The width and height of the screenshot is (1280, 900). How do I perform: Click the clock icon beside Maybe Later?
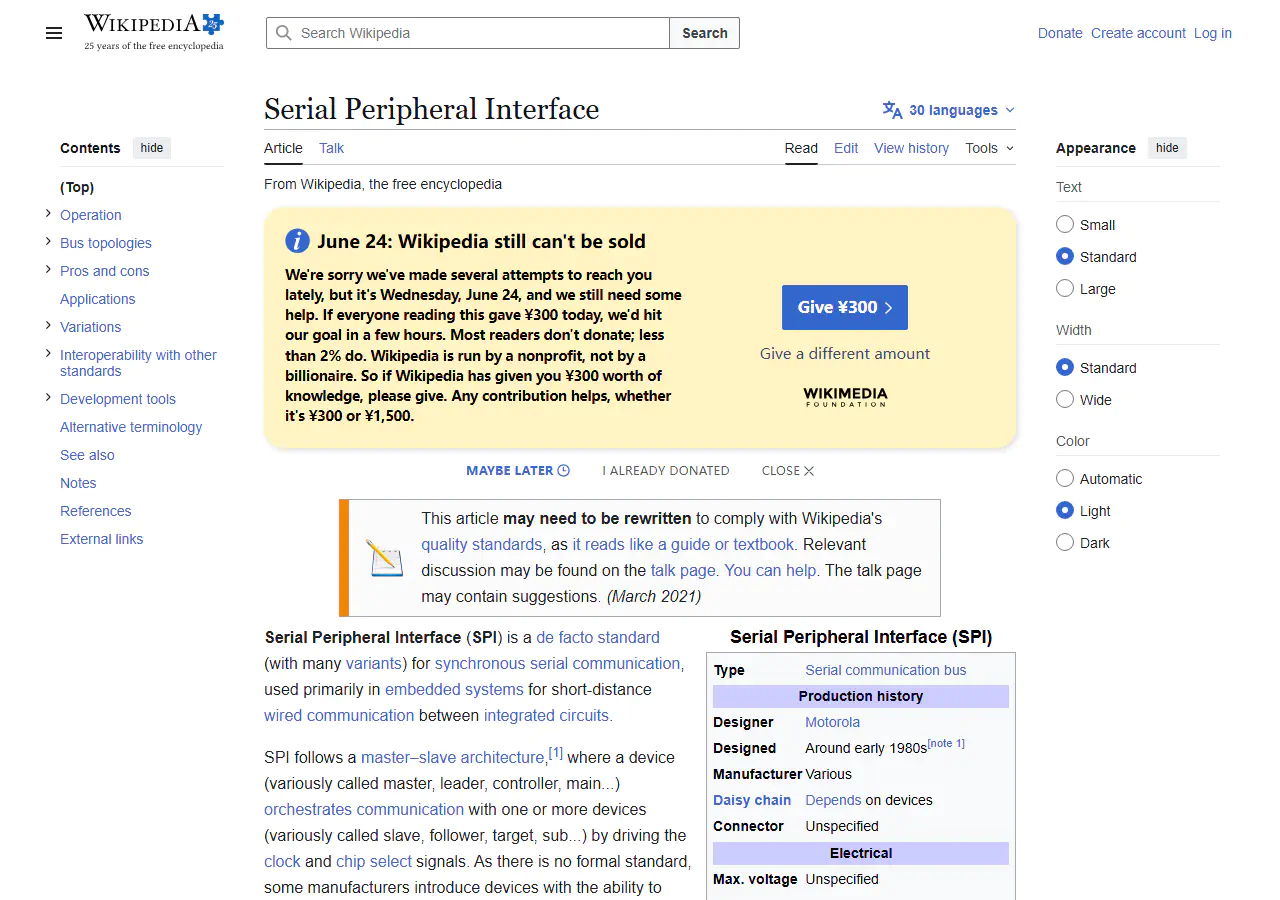point(564,471)
